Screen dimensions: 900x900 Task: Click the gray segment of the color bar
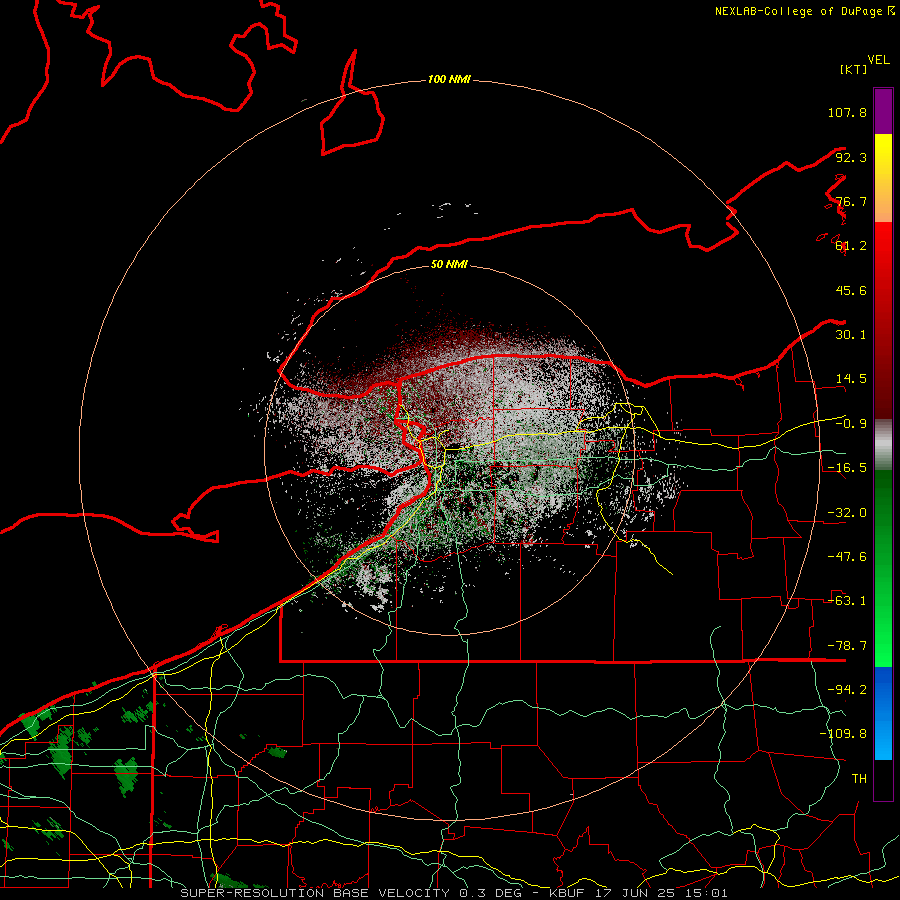tap(883, 444)
